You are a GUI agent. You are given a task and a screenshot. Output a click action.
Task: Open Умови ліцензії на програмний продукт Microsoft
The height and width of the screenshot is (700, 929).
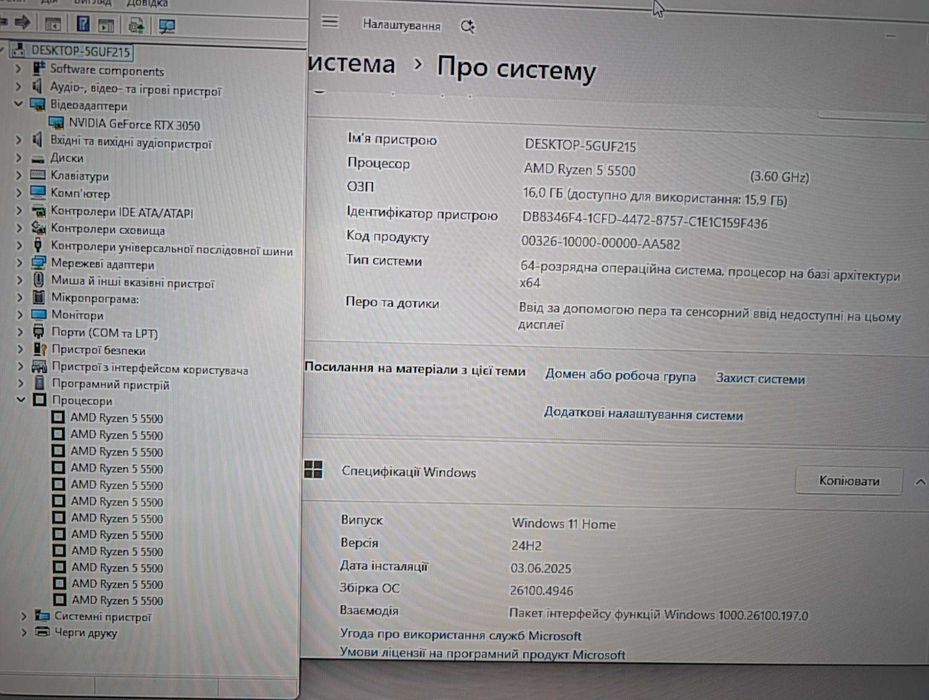coord(482,654)
